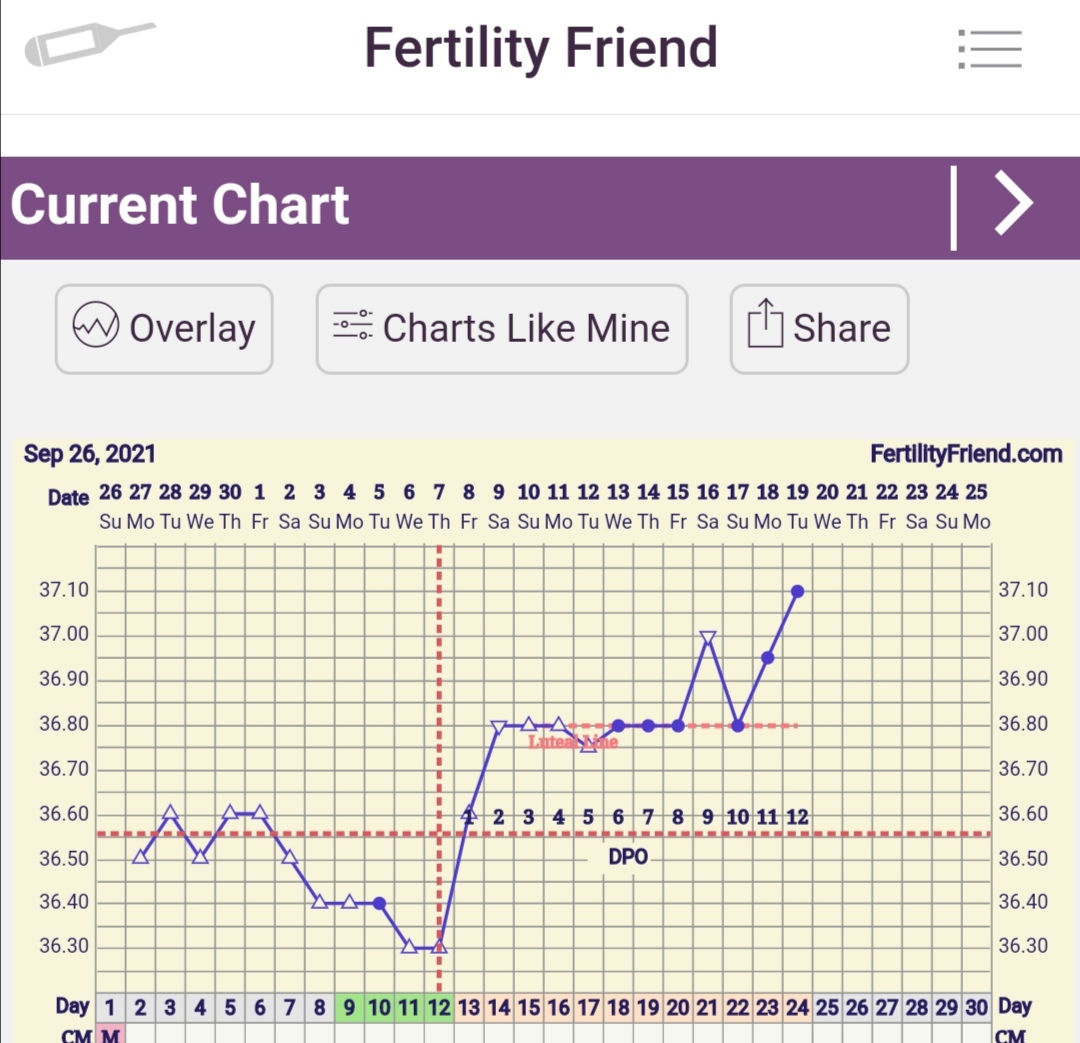
Task: Go to the next chart with the arrow
Action: tap(1014, 203)
